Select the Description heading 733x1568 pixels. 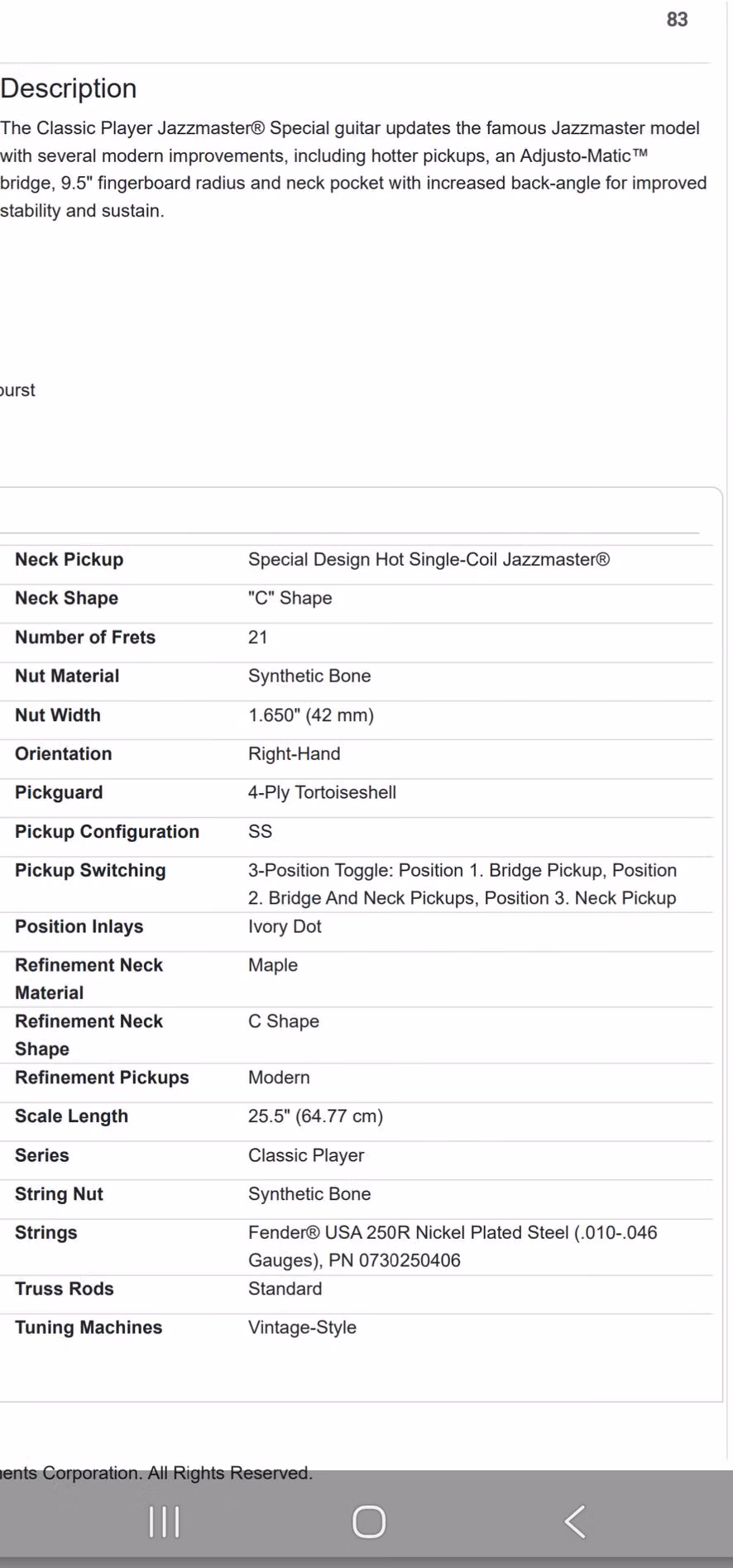point(69,88)
